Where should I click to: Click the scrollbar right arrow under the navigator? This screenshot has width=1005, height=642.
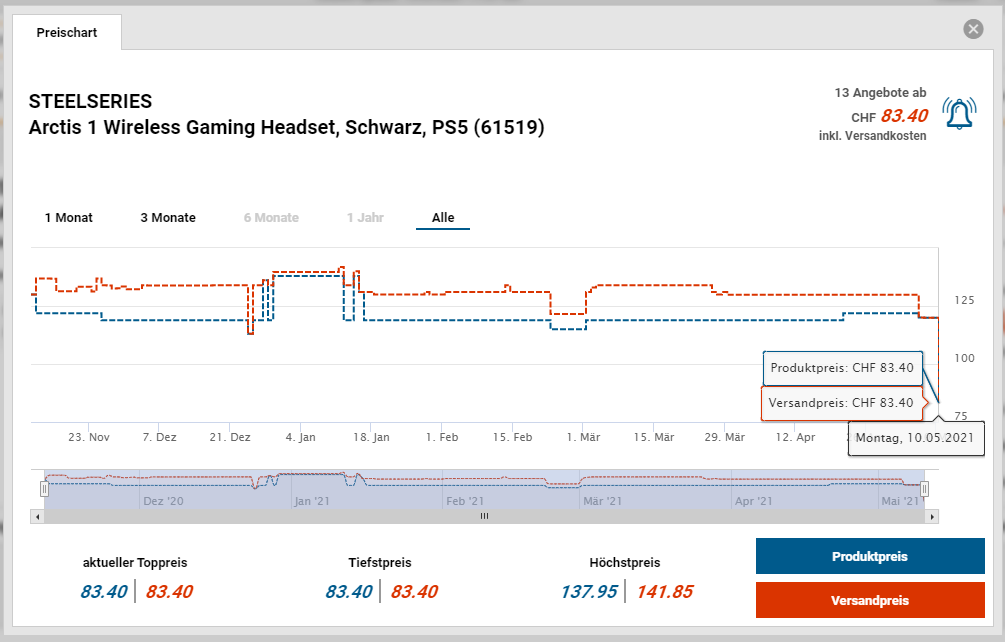click(x=932, y=517)
